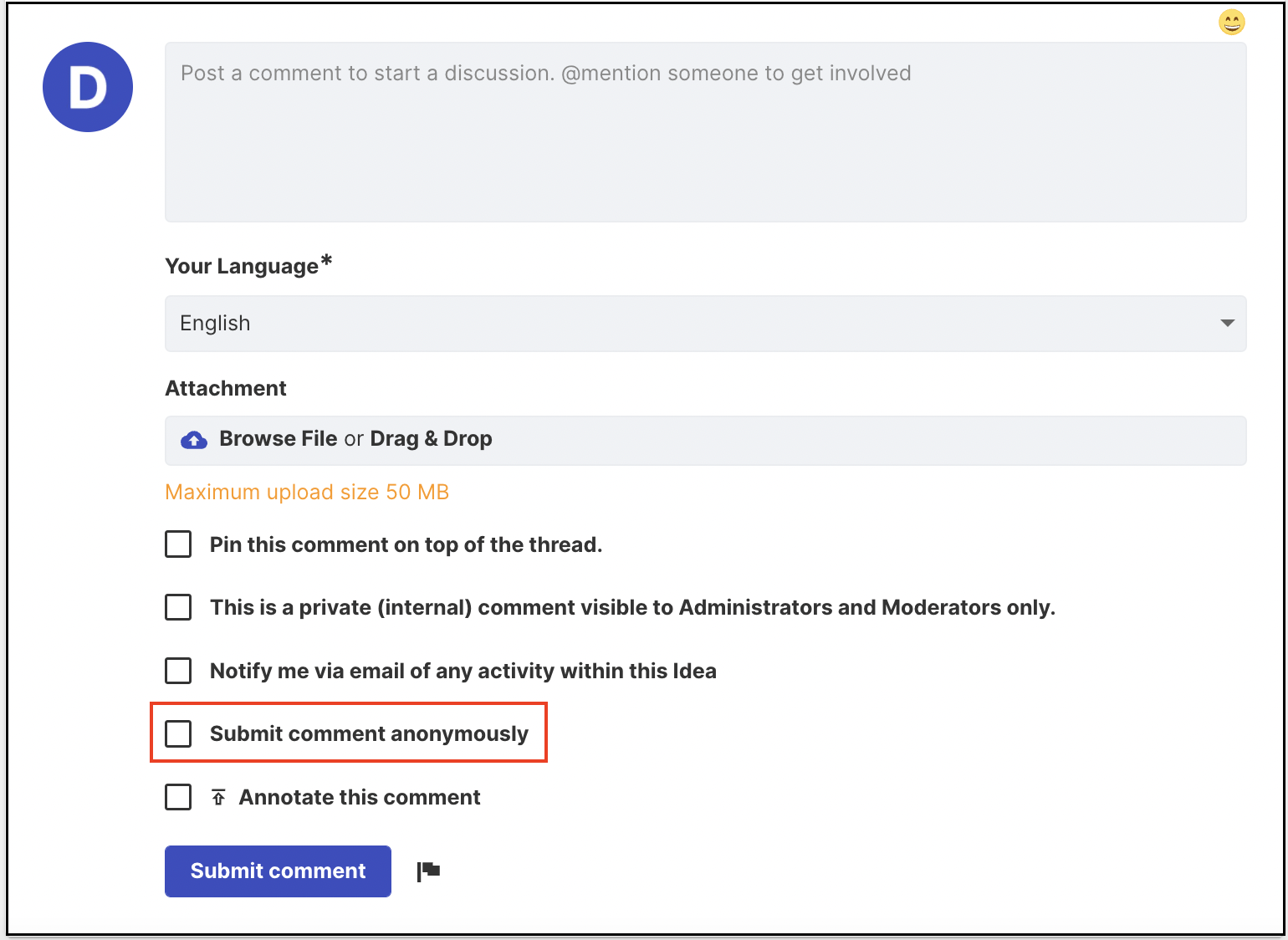The image size is (1288, 940).
Task: Enable Notify me via email checkbox
Action: coord(178,671)
